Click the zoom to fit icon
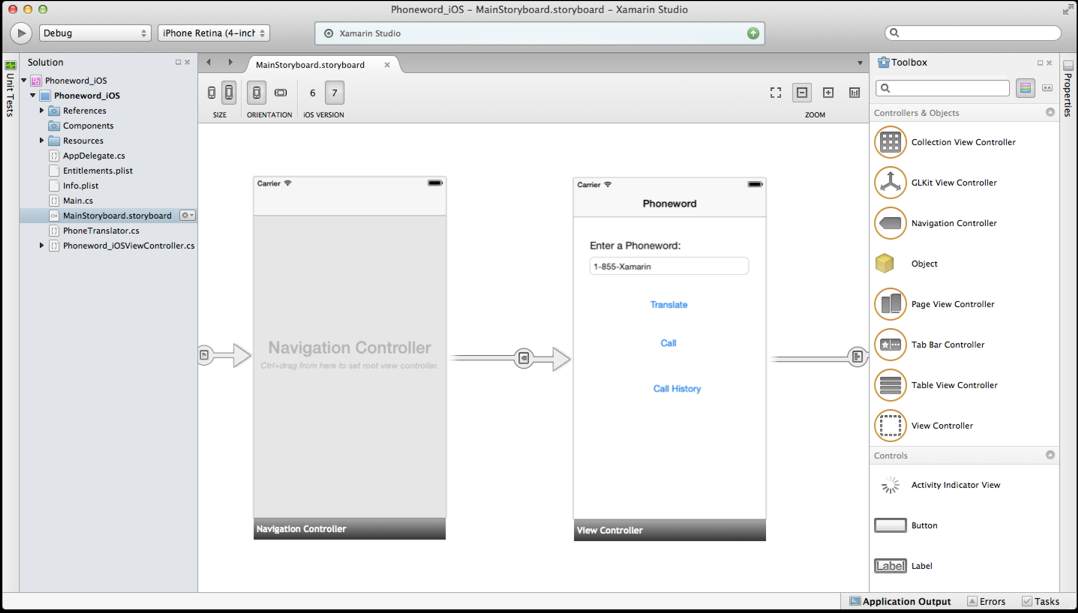Viewport: 1078px width, 613px height. pyautogui.click(x=776, y=93)
